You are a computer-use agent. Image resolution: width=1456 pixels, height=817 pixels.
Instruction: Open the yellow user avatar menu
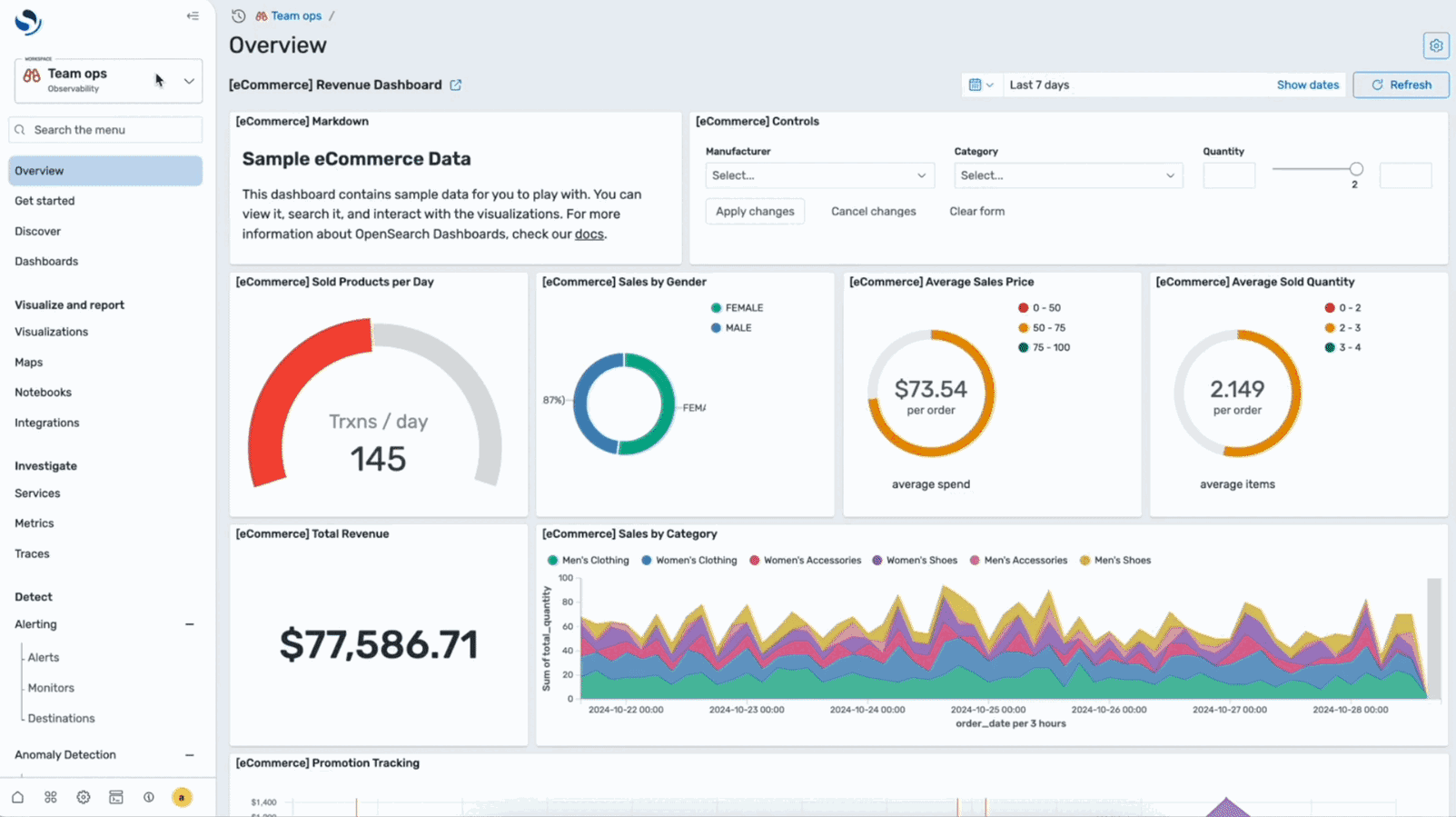coord(182,797)
